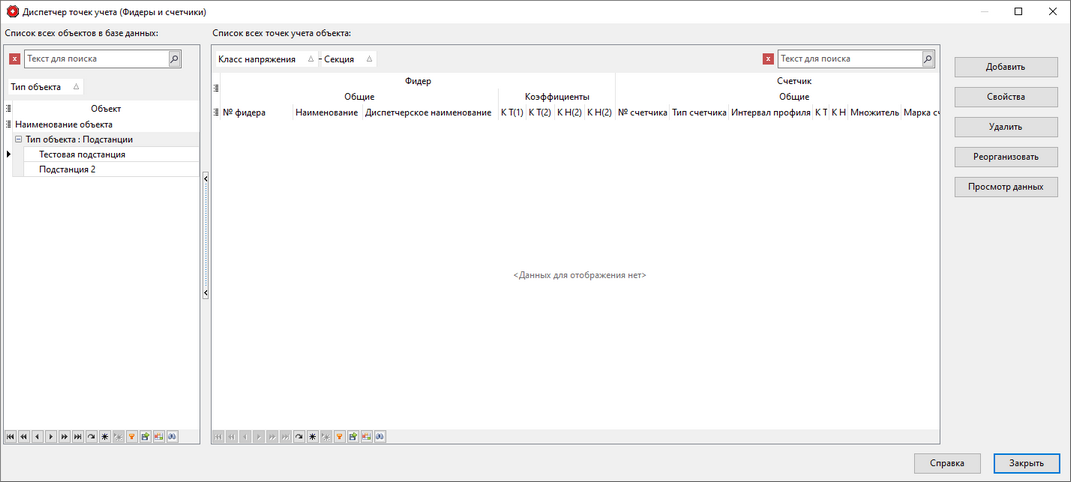Open column chooser icon beside Наименование объекта header

point(8,124)
